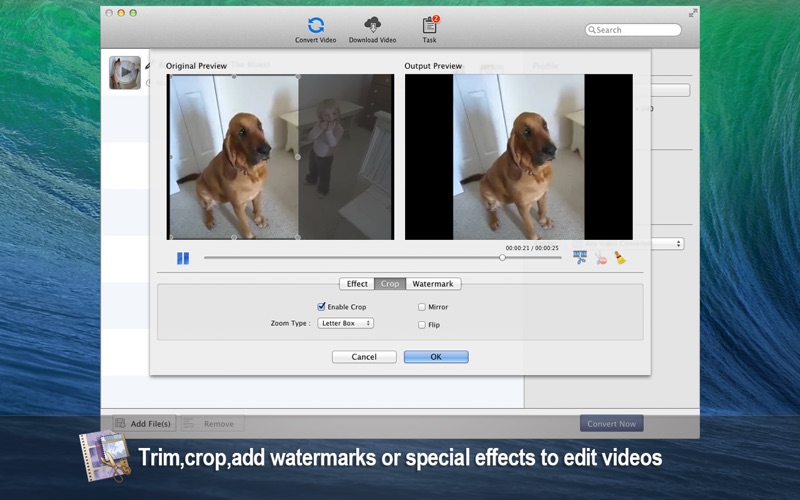The width and height of the screenshot is (800, 500).
Task: Click the playback progress slider knob
Action: tap(503, 258)
